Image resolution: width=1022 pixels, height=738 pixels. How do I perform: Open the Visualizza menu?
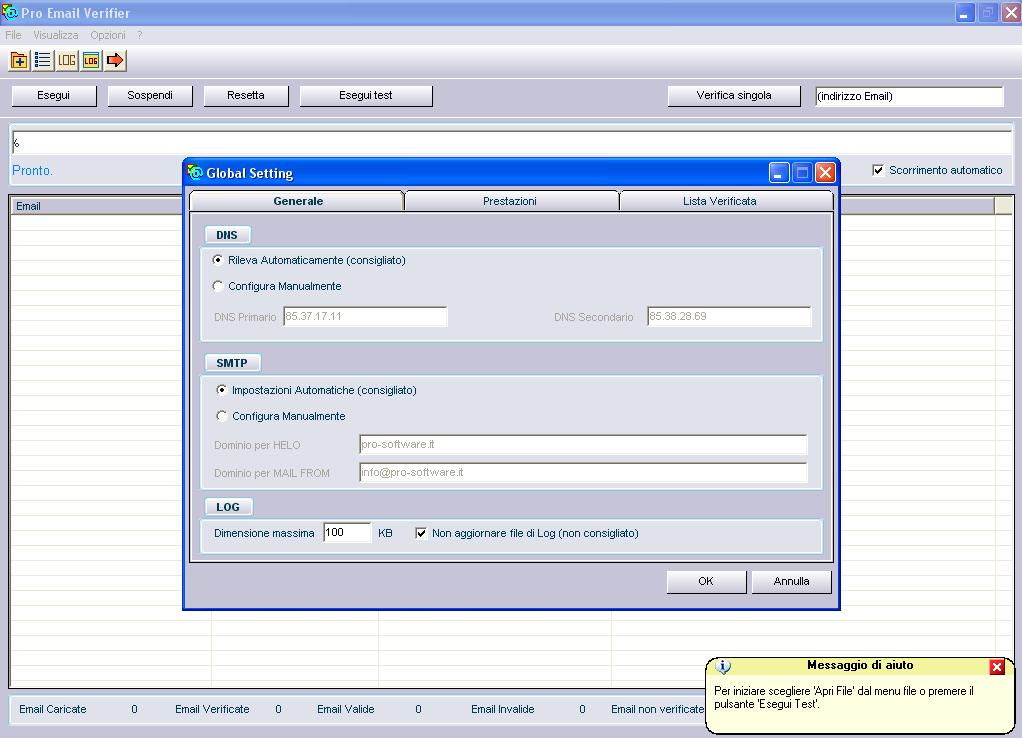pyautogui.click(x=55, y=35)
